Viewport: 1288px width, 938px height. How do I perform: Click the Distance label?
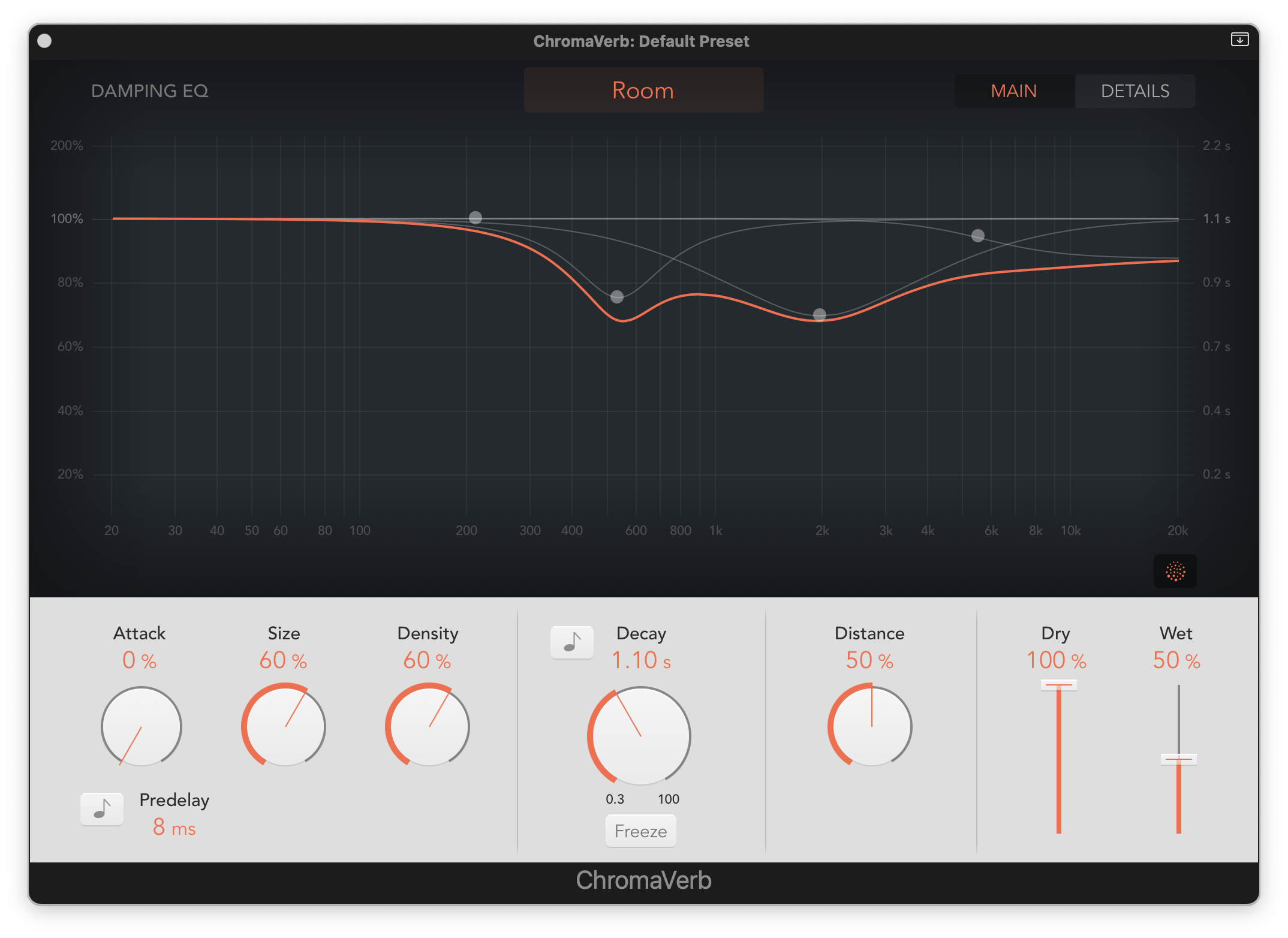tap(869, 633)
